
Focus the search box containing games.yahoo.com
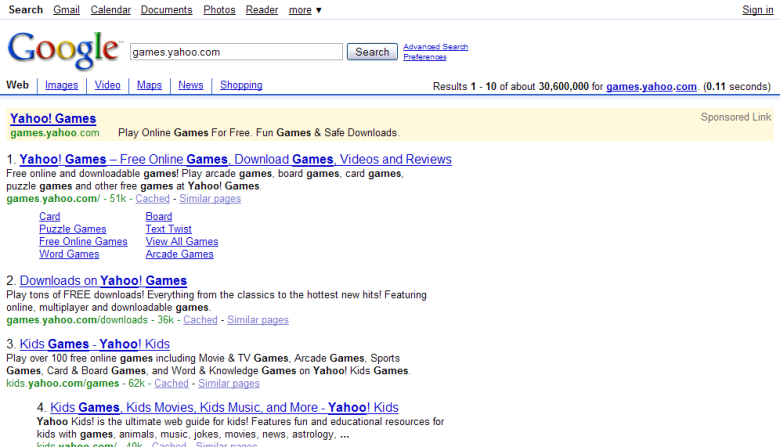[x=236, y=52]
